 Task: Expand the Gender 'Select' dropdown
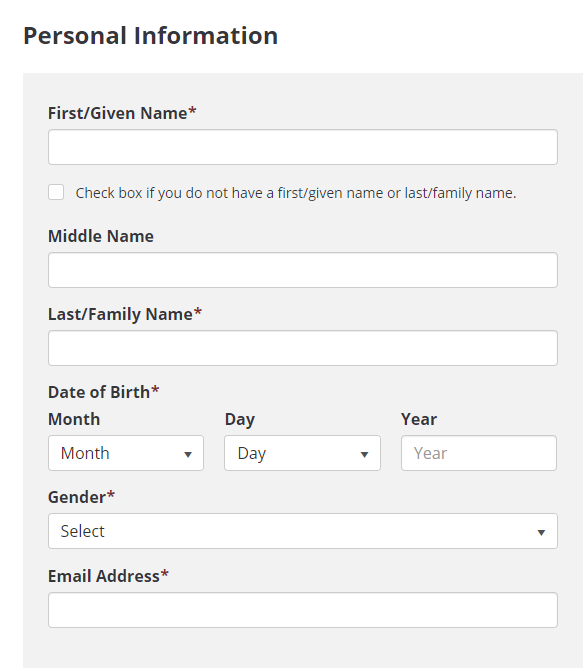coord(303,531)
